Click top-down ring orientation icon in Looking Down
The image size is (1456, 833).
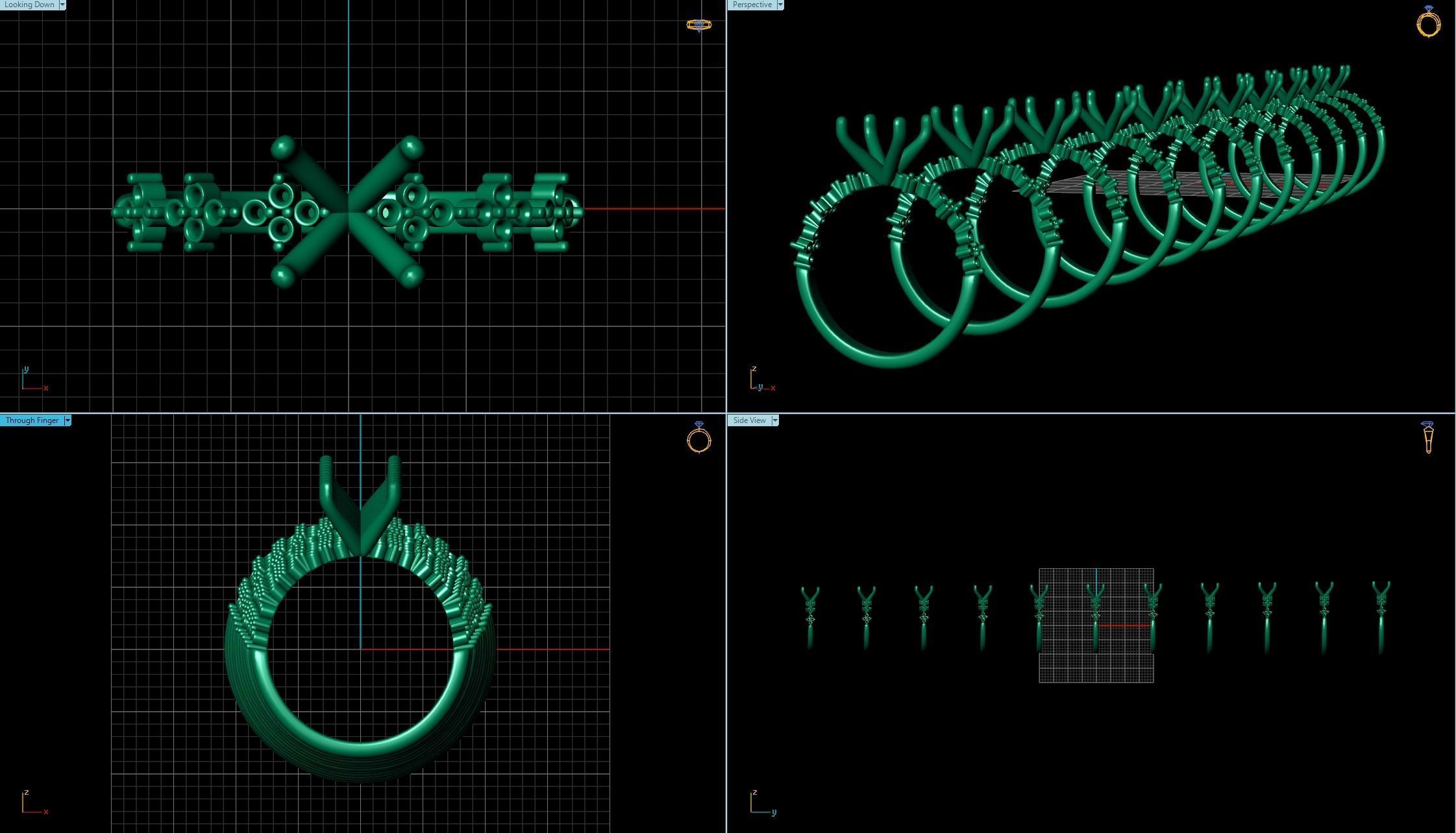pos(699,25)
